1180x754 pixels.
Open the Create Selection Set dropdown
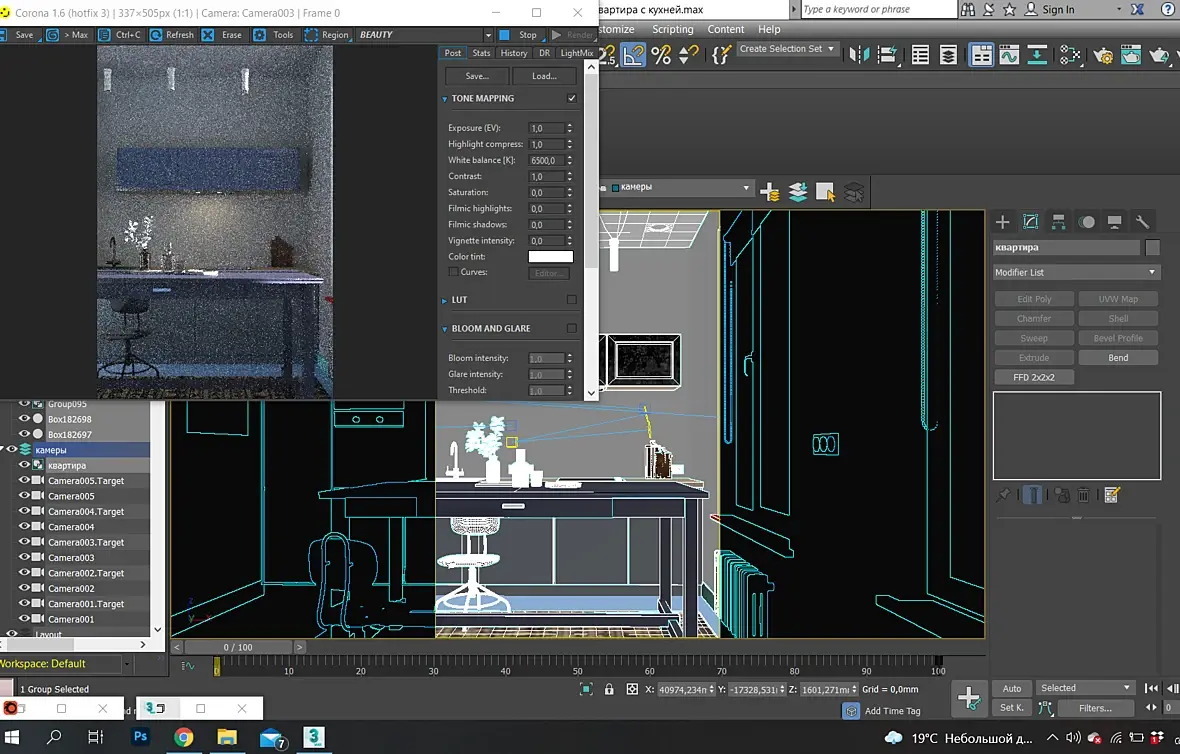point(787,49)
